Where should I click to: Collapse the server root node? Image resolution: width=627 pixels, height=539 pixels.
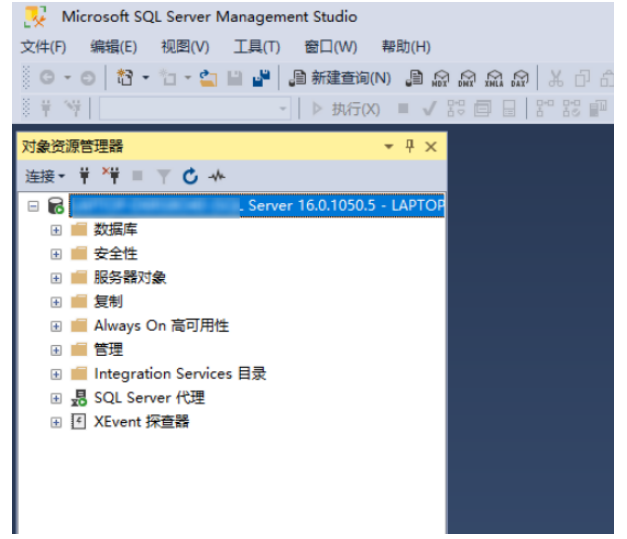[33, 206]
